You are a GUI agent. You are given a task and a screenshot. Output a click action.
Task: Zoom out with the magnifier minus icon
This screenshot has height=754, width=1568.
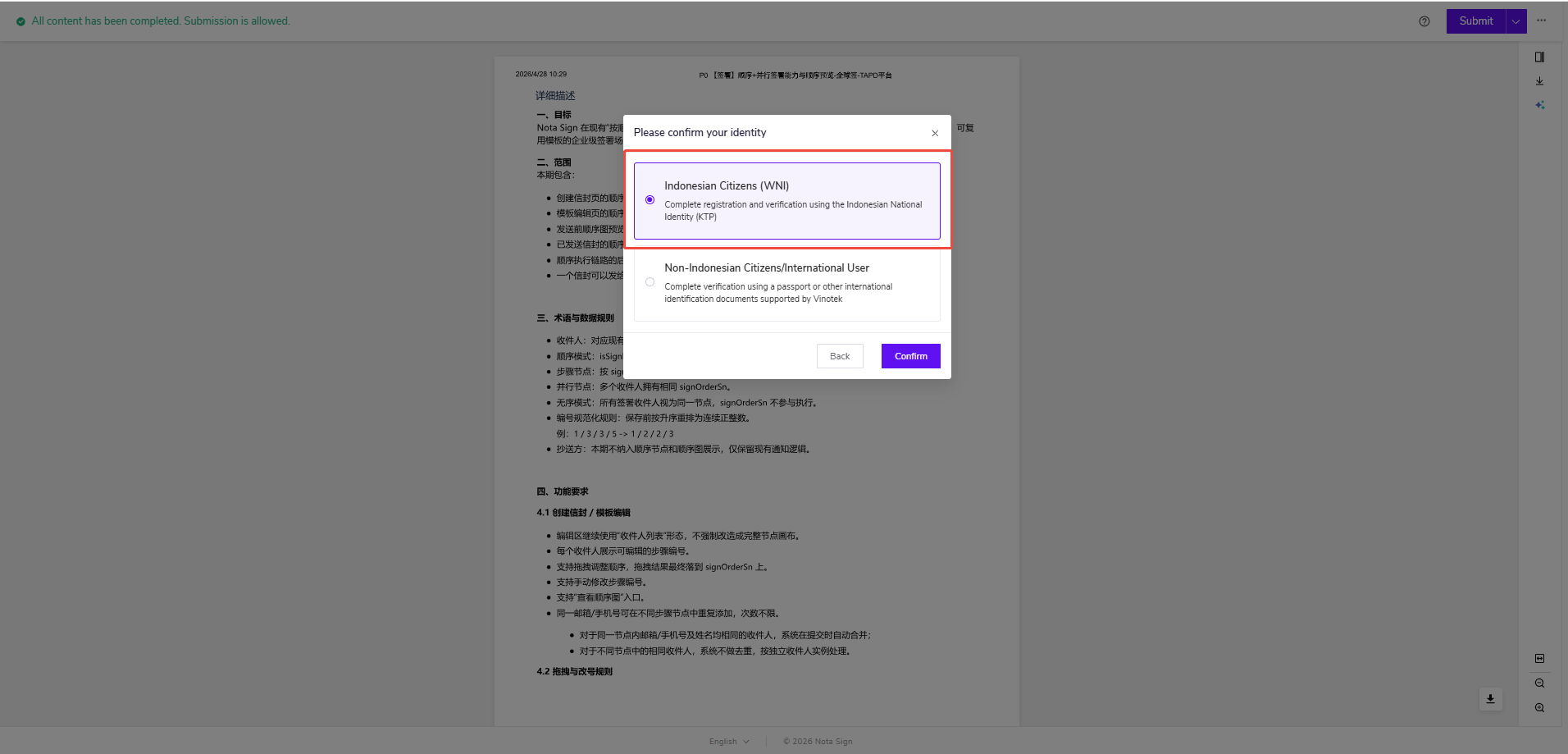1539,683
